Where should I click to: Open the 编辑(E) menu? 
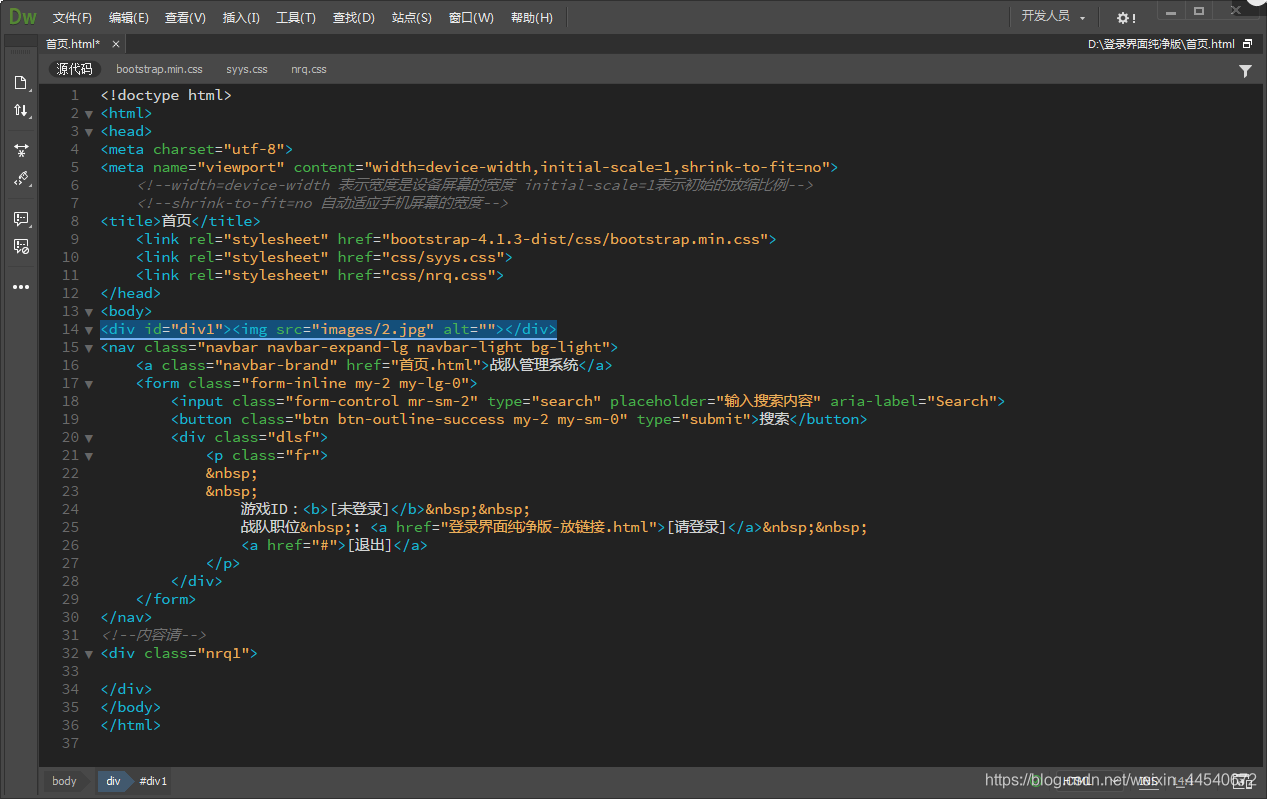129,18
